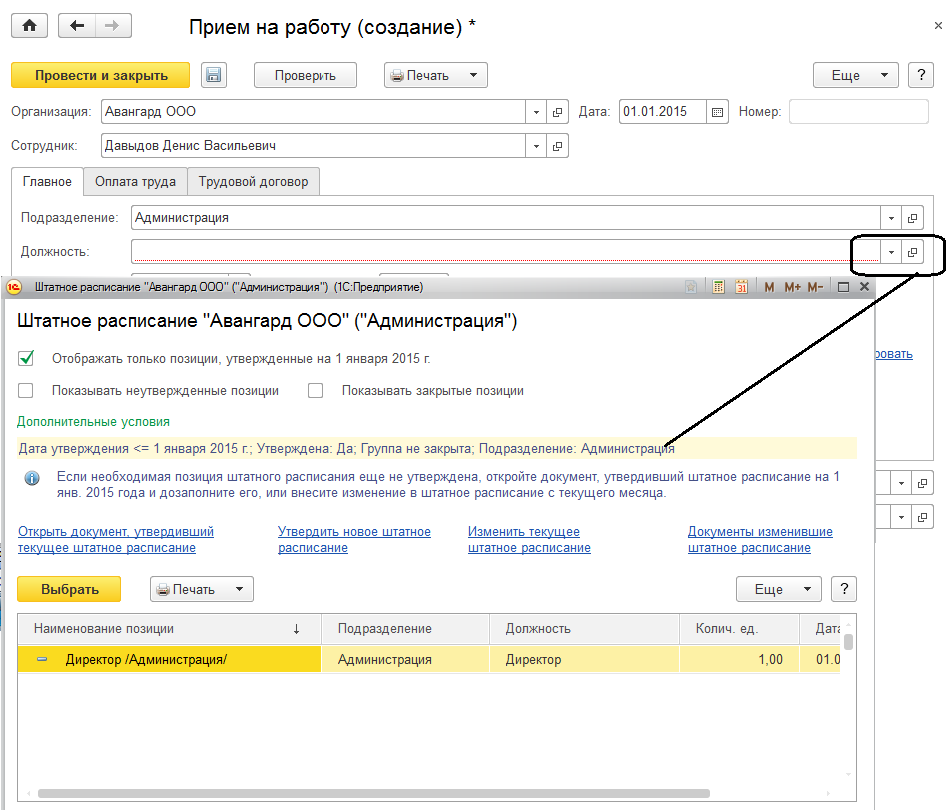This screenshot has width=952, height=810.
Task: Open the date picker next to Дата field
Action: [x=717, y=112]
